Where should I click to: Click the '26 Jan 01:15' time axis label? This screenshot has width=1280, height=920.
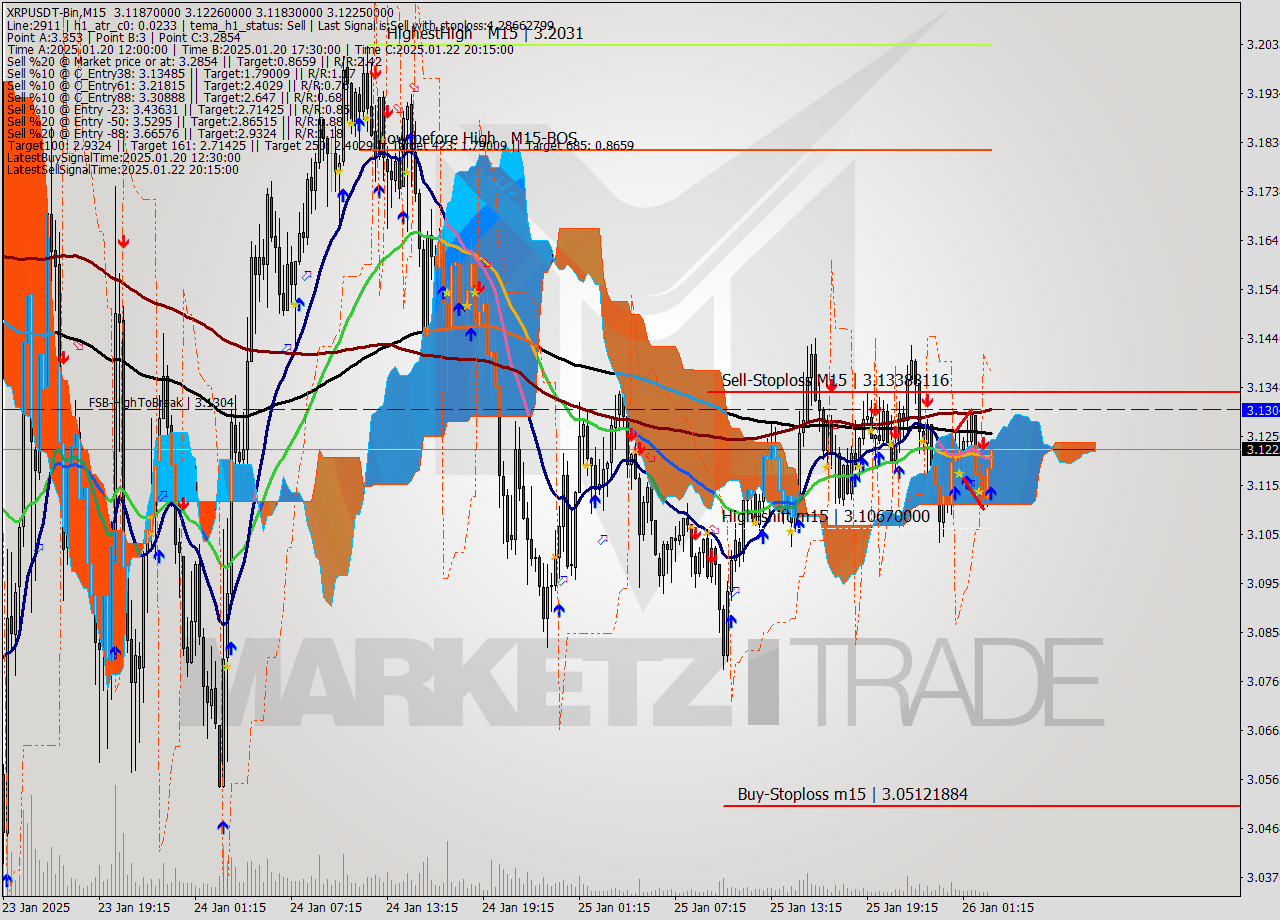(x=998, y=908)
